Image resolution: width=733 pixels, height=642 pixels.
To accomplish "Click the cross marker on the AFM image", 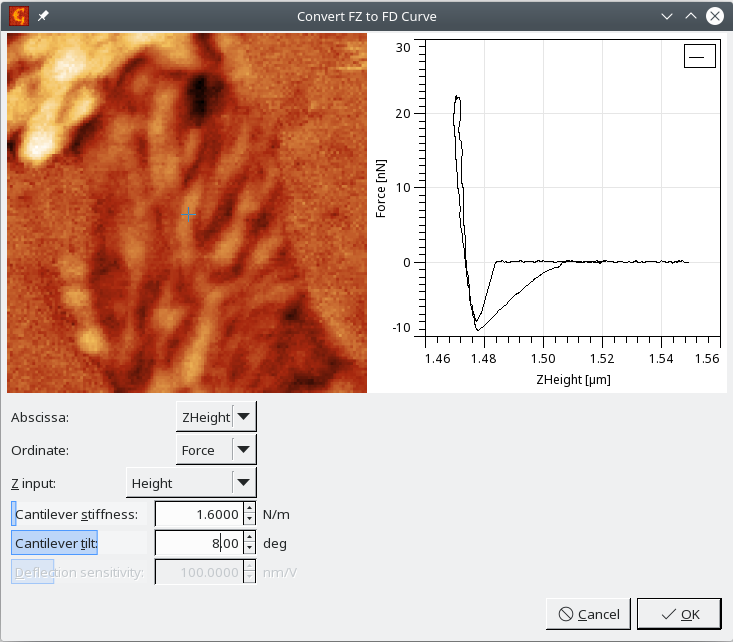I will [188, 215].
